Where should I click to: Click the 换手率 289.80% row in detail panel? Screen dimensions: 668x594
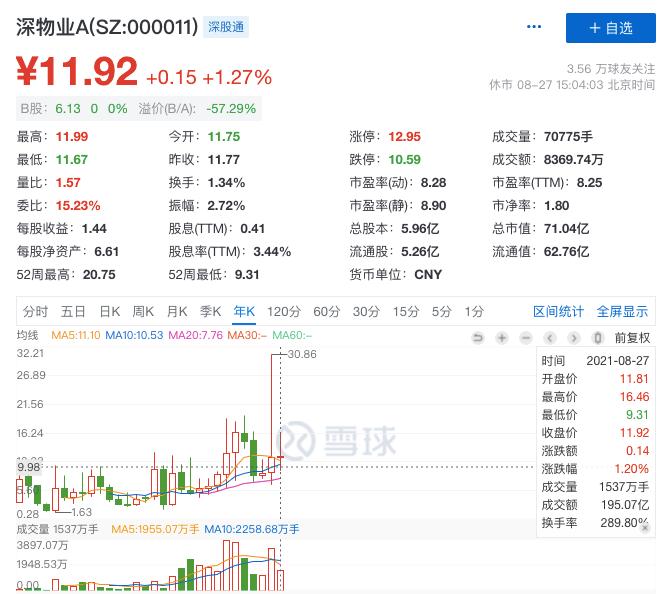pyautogui.click(x=595, y=523)
